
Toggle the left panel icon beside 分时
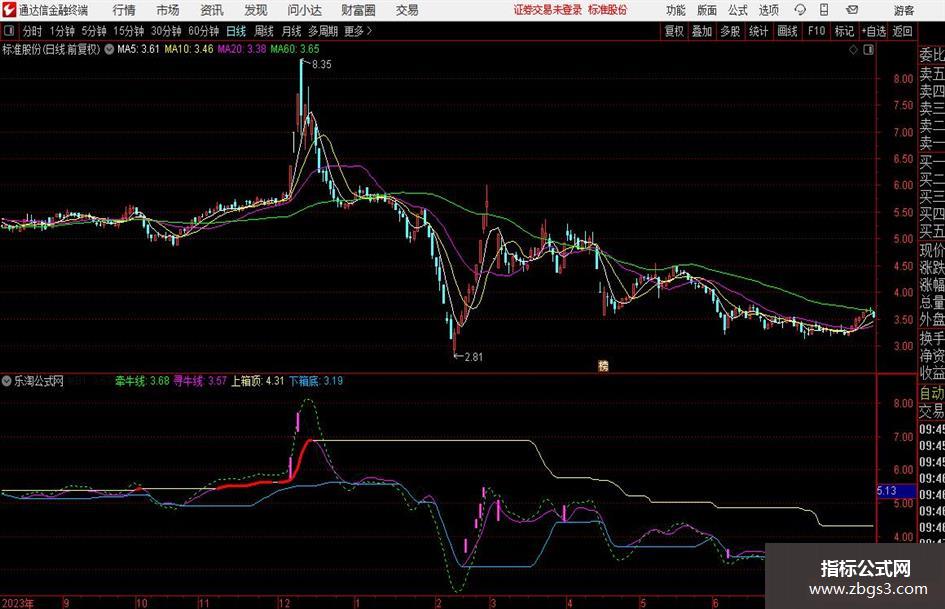click(9, 31)
